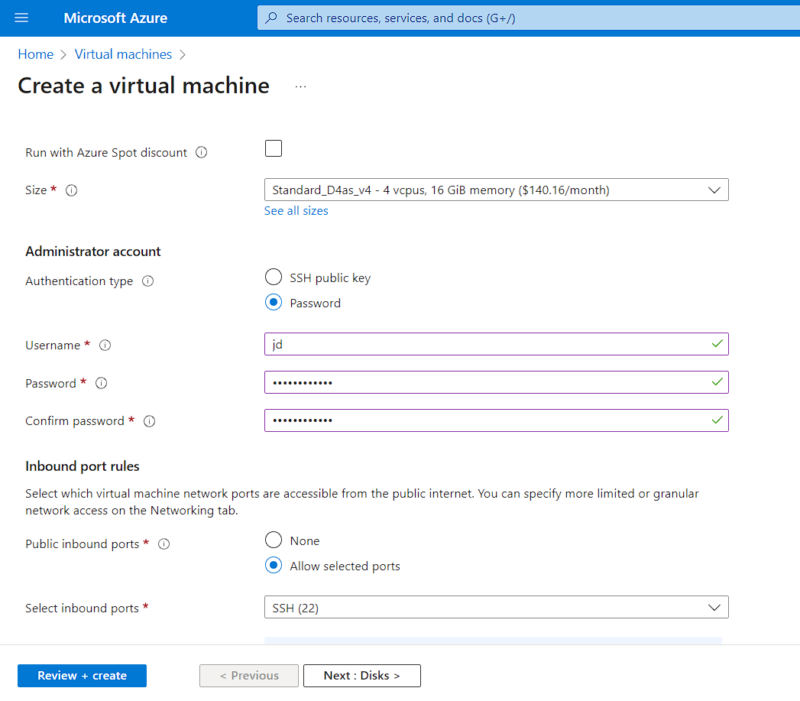Open Virtual machines from breadcrumb
Viewport: 800px width, 701px height.
pyautogui.click(x=123, y=54)
